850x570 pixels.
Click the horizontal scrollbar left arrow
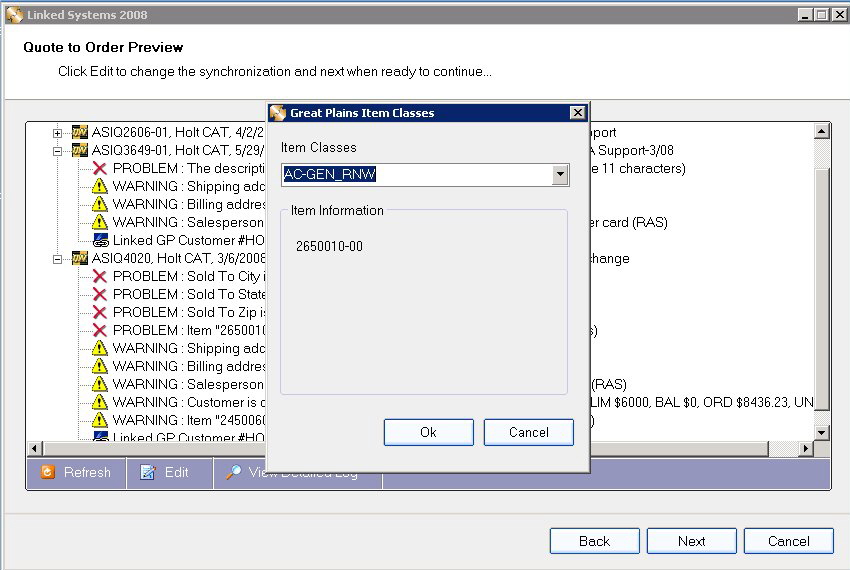[35, 449]
